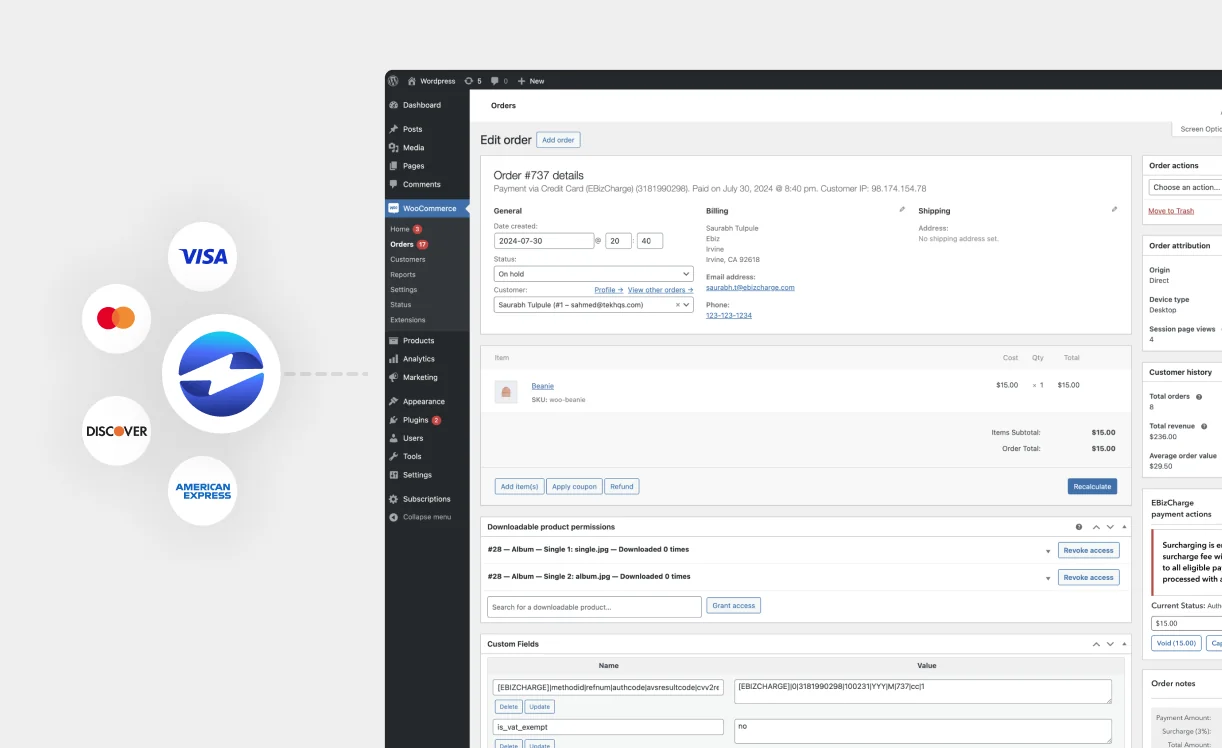Click the Subscriptions gear icon

tap(394, 499)
